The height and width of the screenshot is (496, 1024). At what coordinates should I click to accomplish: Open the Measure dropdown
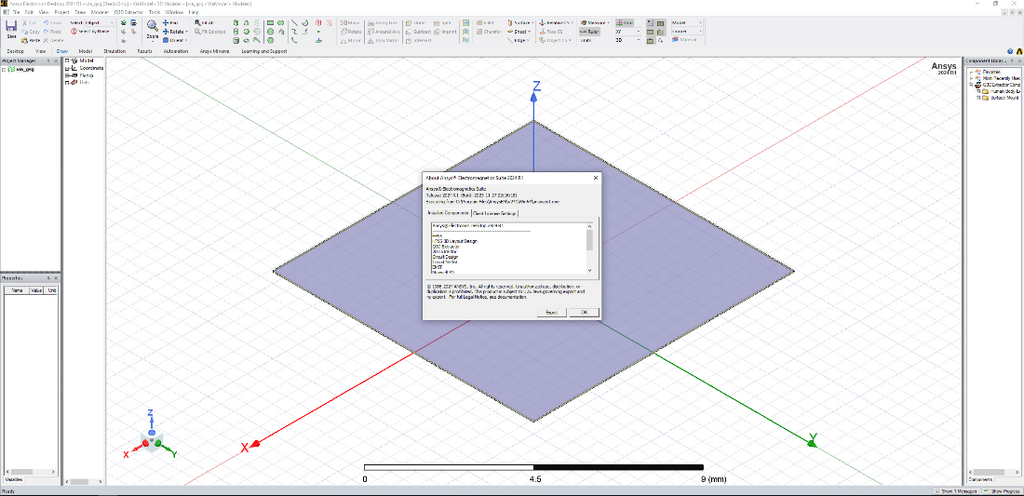point(609,23)
